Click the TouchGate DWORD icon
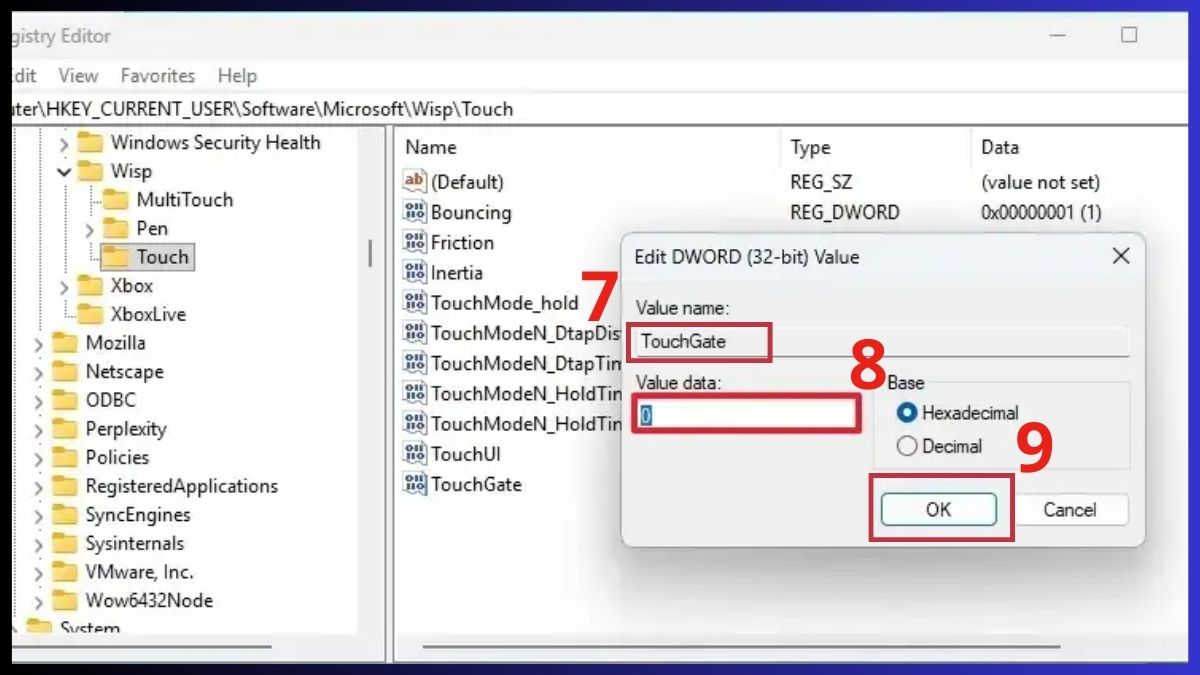This screenshot has height=675, width=1200. tap(415, 484)
